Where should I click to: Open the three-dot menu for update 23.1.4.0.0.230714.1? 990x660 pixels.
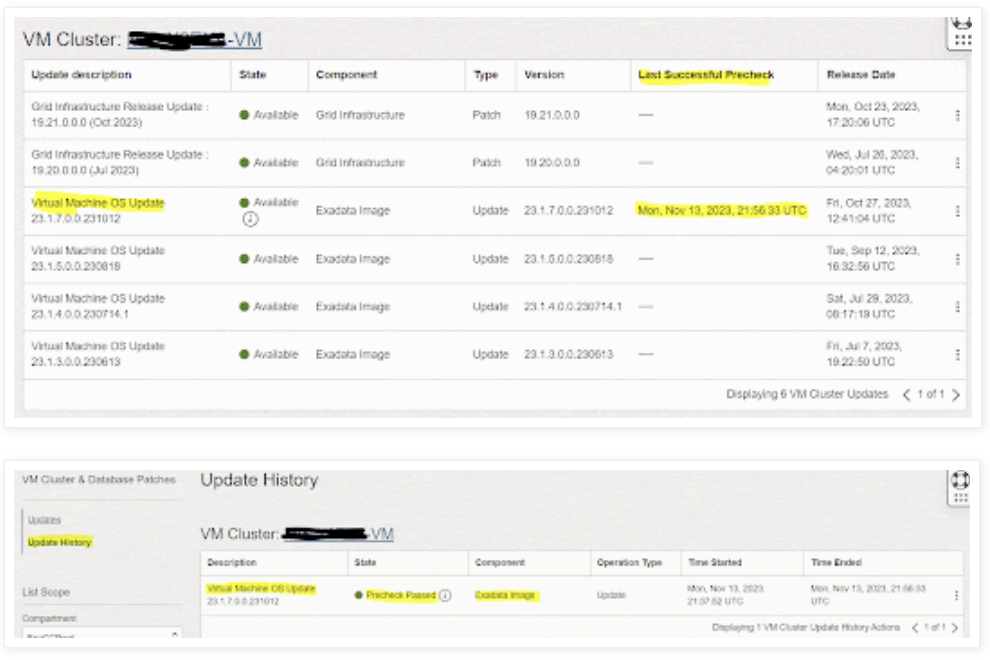coord(957,307)
